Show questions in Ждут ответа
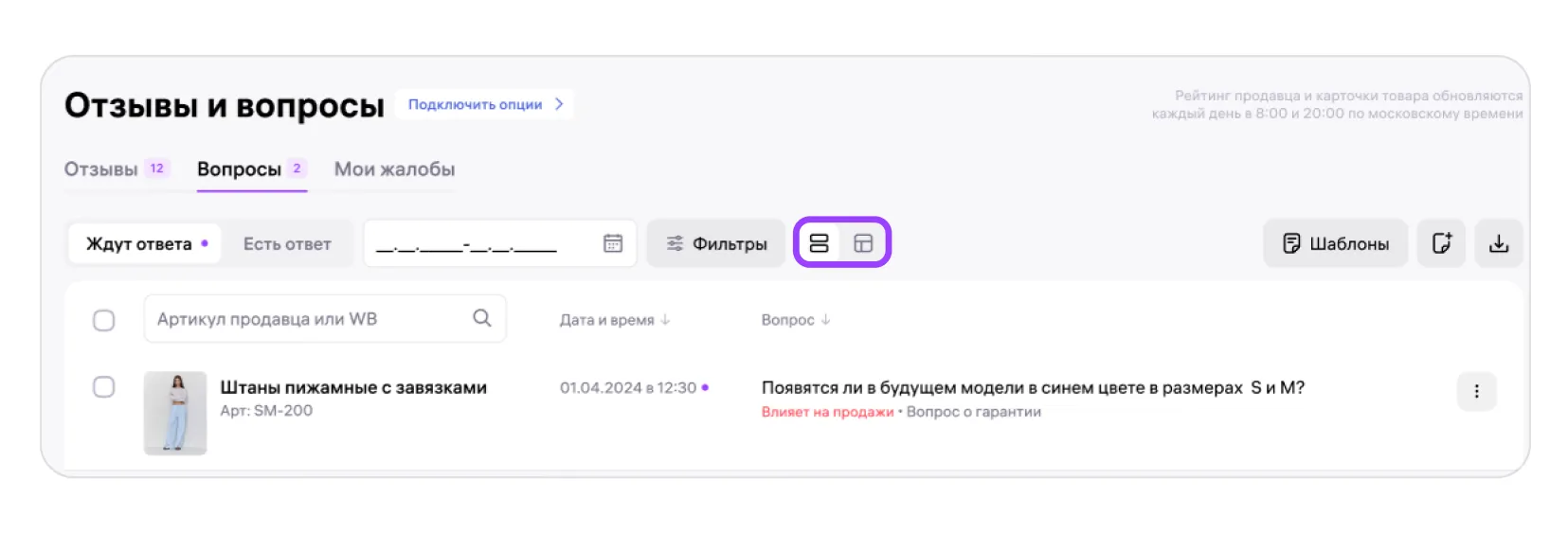 click(x=145, y=243)
